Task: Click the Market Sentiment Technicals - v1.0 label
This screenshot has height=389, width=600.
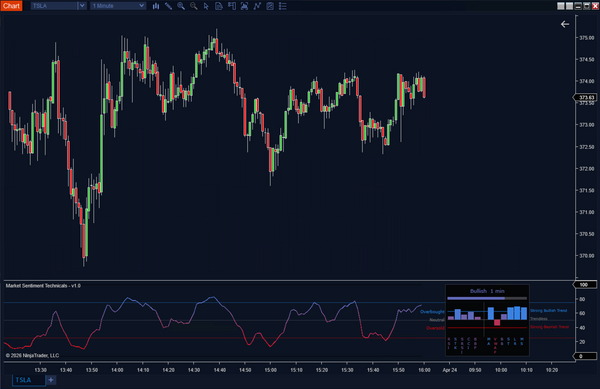Action: click(43, 286)
